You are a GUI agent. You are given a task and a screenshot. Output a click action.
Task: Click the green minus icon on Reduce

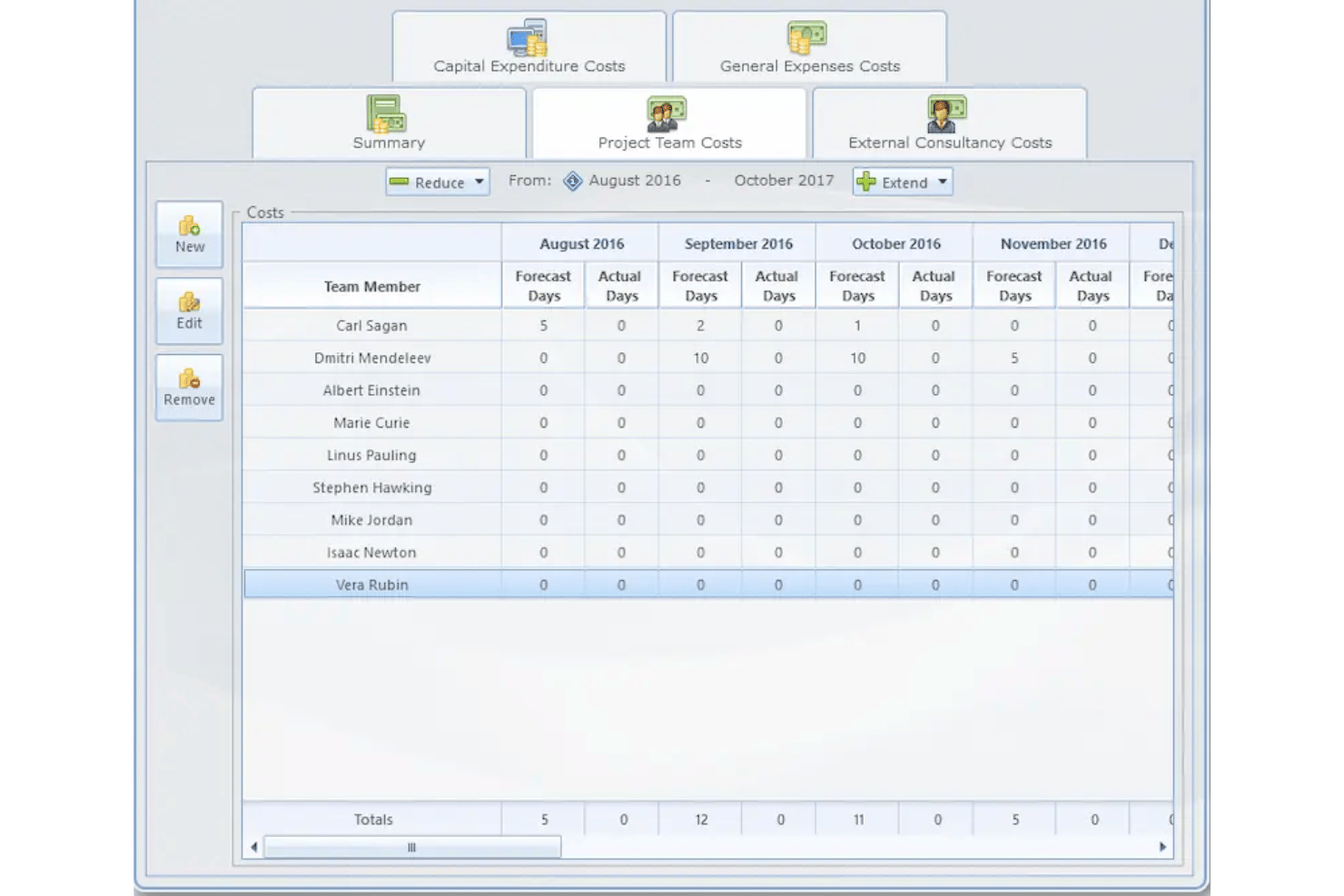(399, 182)
